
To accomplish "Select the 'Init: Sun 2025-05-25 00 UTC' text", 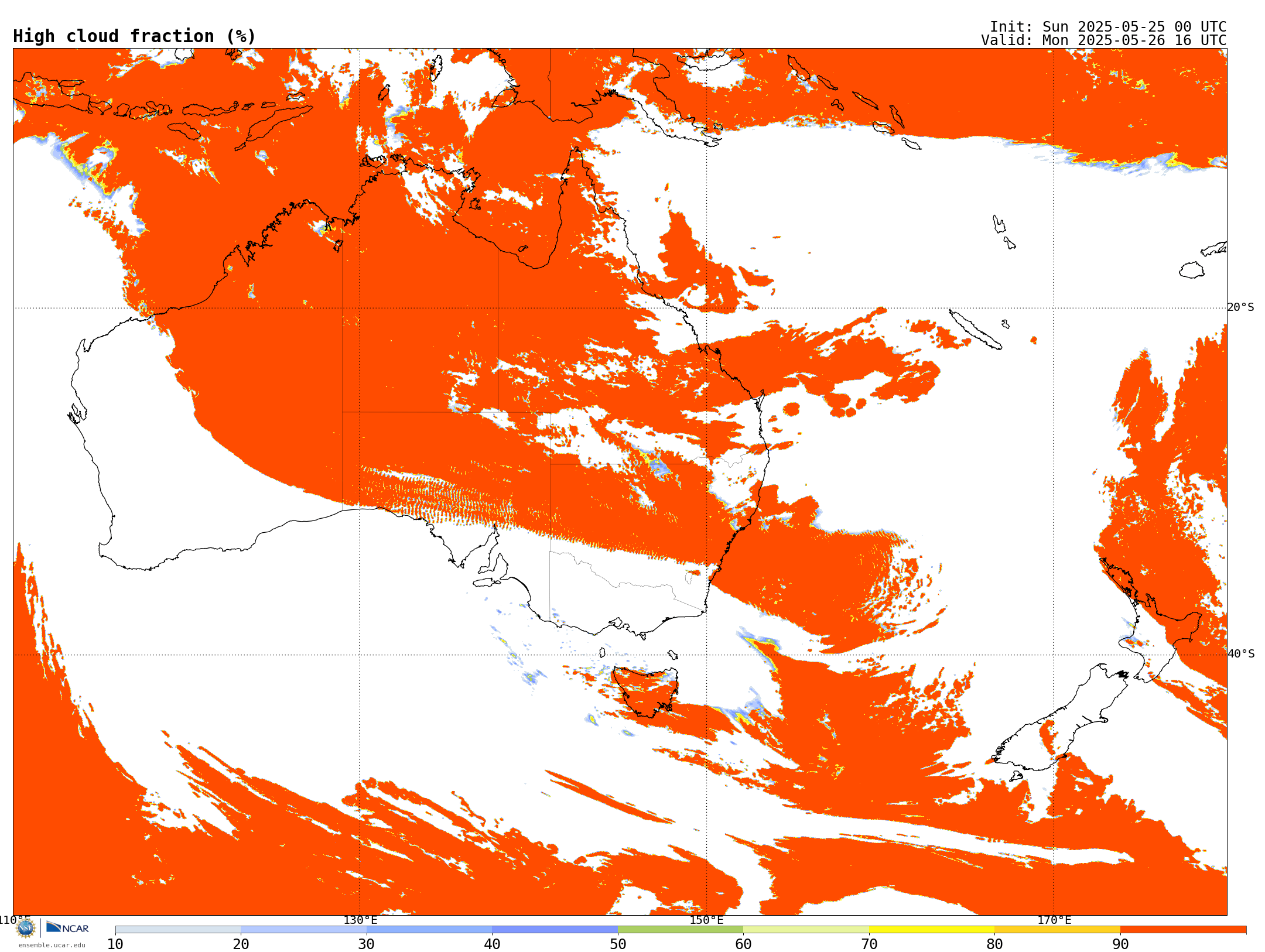I will [1108, 27].
